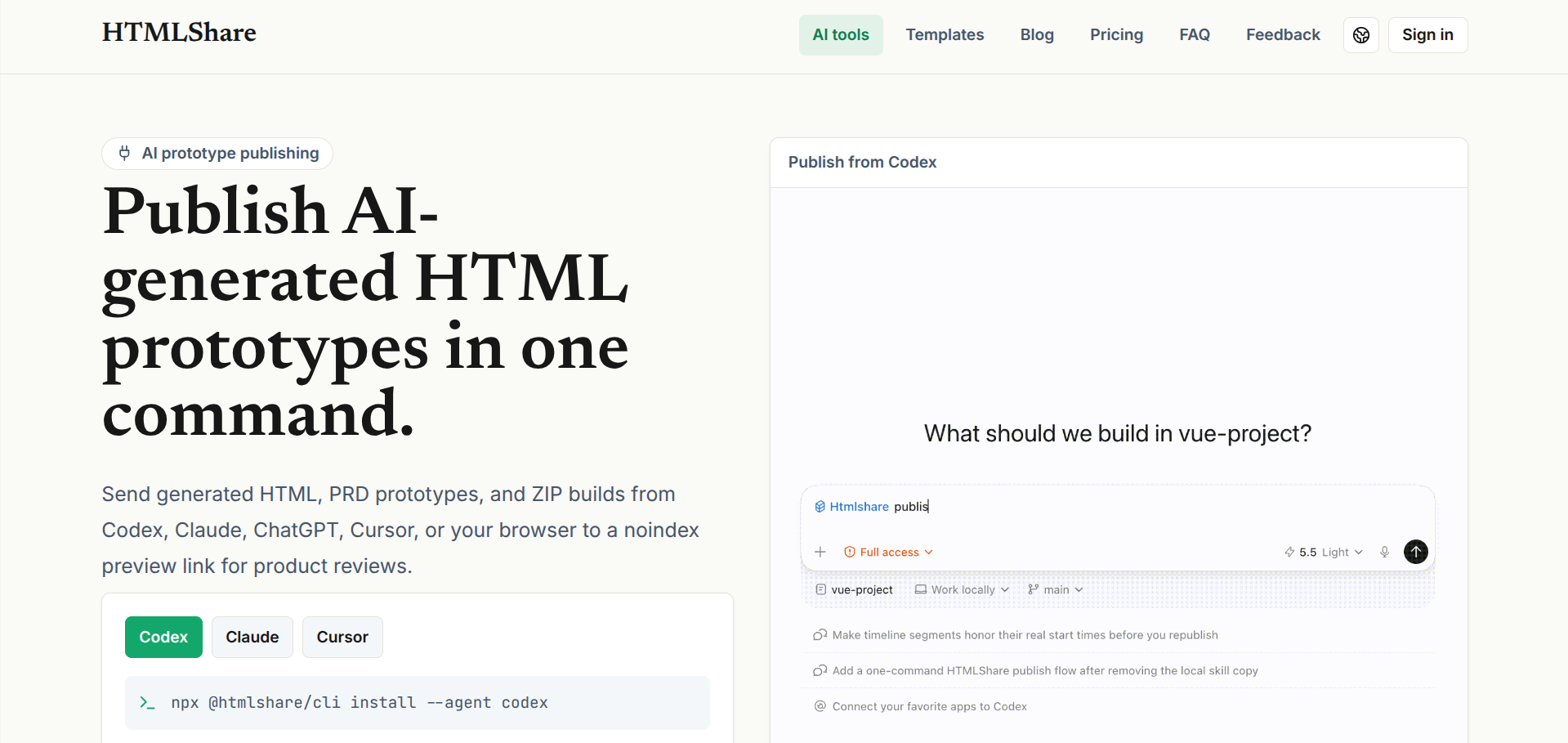Image resolution: width=1568 pixels, height=743 pixels.
Task: Click the Publish from Codex panel title
Action: pos(862,162)
